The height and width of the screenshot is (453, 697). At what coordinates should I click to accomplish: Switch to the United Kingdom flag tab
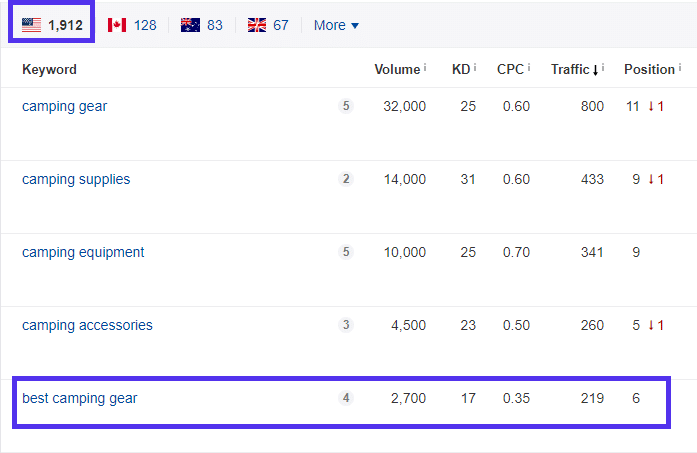[x=267, y=24]
